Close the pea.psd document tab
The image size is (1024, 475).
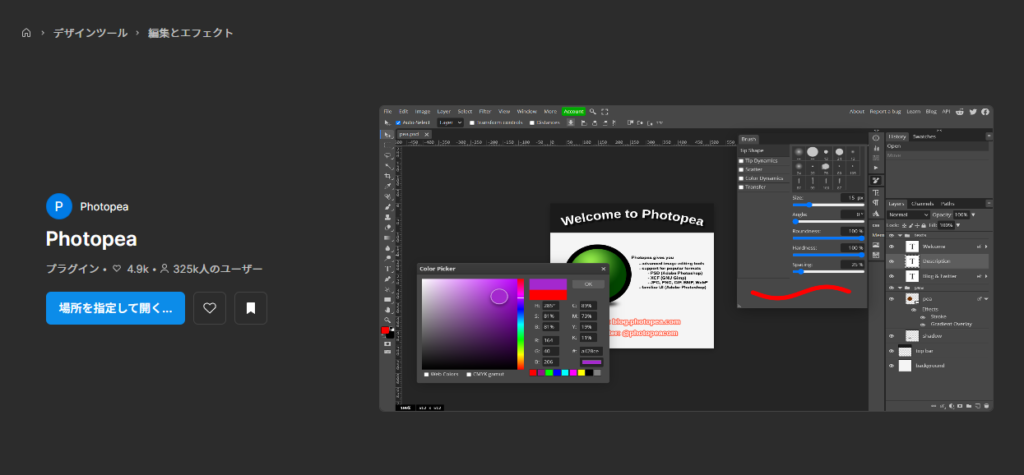tap(426, 135)
